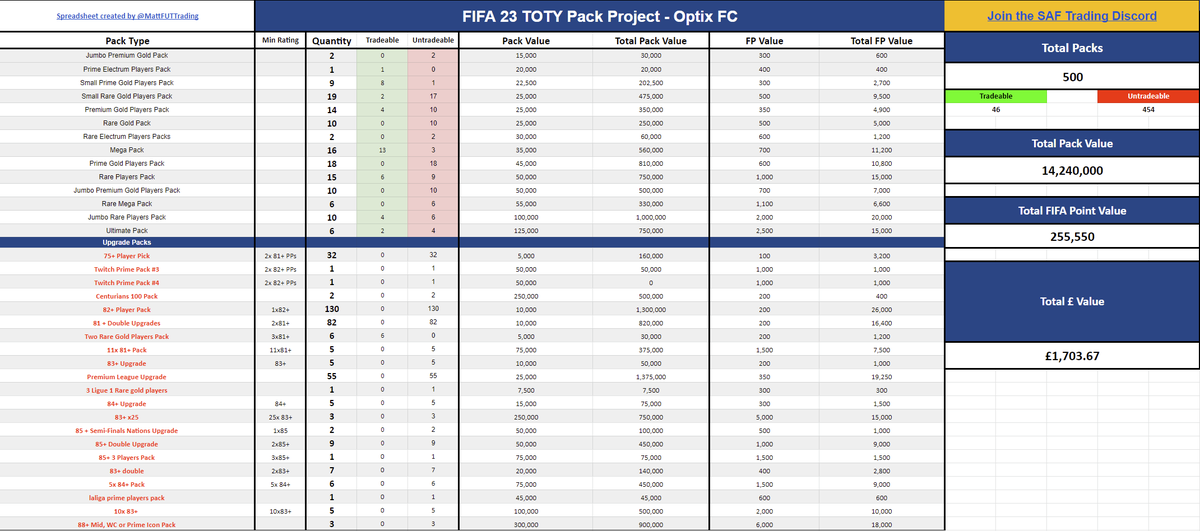
Task: Select the '£1,703.67' value cell
Action: point(1072,357)
